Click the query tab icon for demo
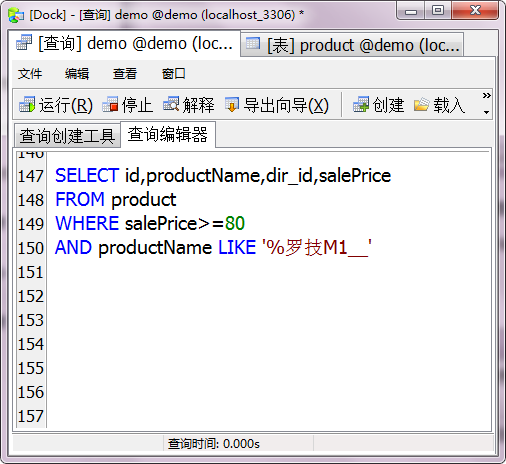This screenshot has width=506, height=464. point(24,43)
